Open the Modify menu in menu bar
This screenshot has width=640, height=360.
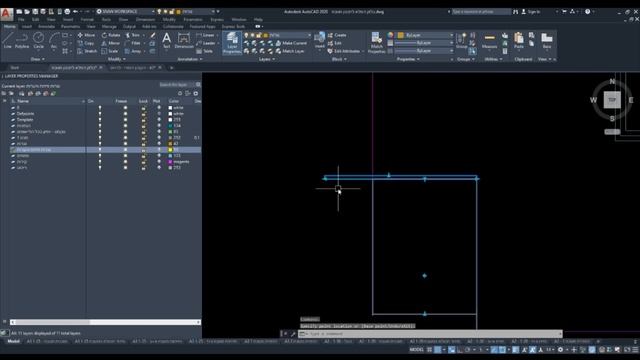(x=169, y=19)
